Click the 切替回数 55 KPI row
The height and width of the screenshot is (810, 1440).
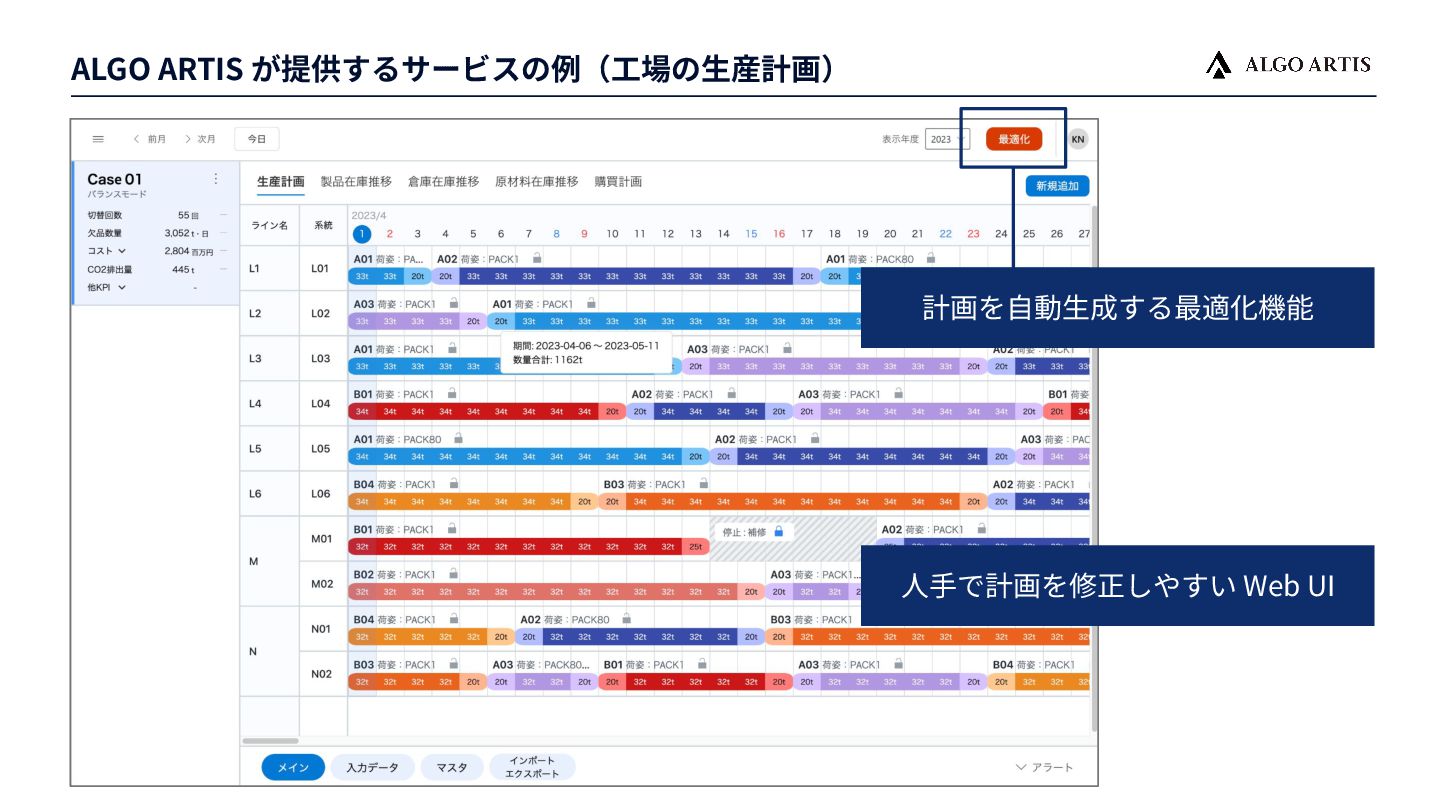[x=155, y=215]
